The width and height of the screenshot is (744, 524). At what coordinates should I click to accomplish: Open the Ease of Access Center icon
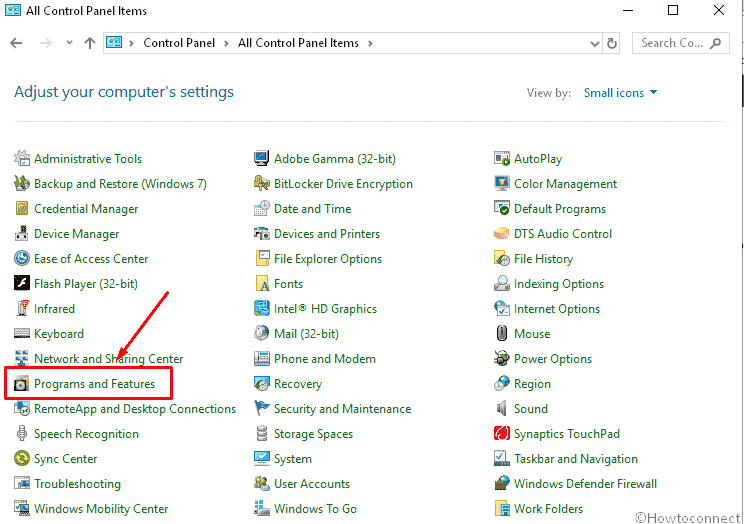(22, 258)
